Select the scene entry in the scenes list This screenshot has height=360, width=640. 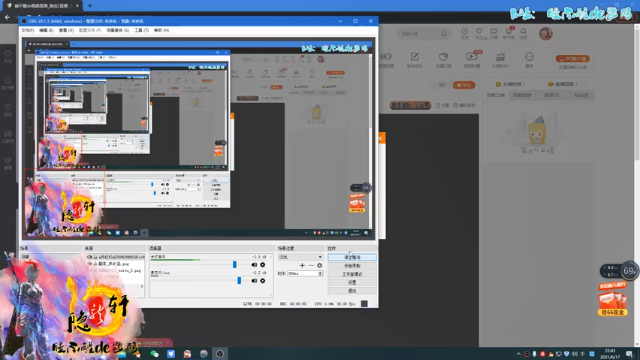tap(51, 257)
